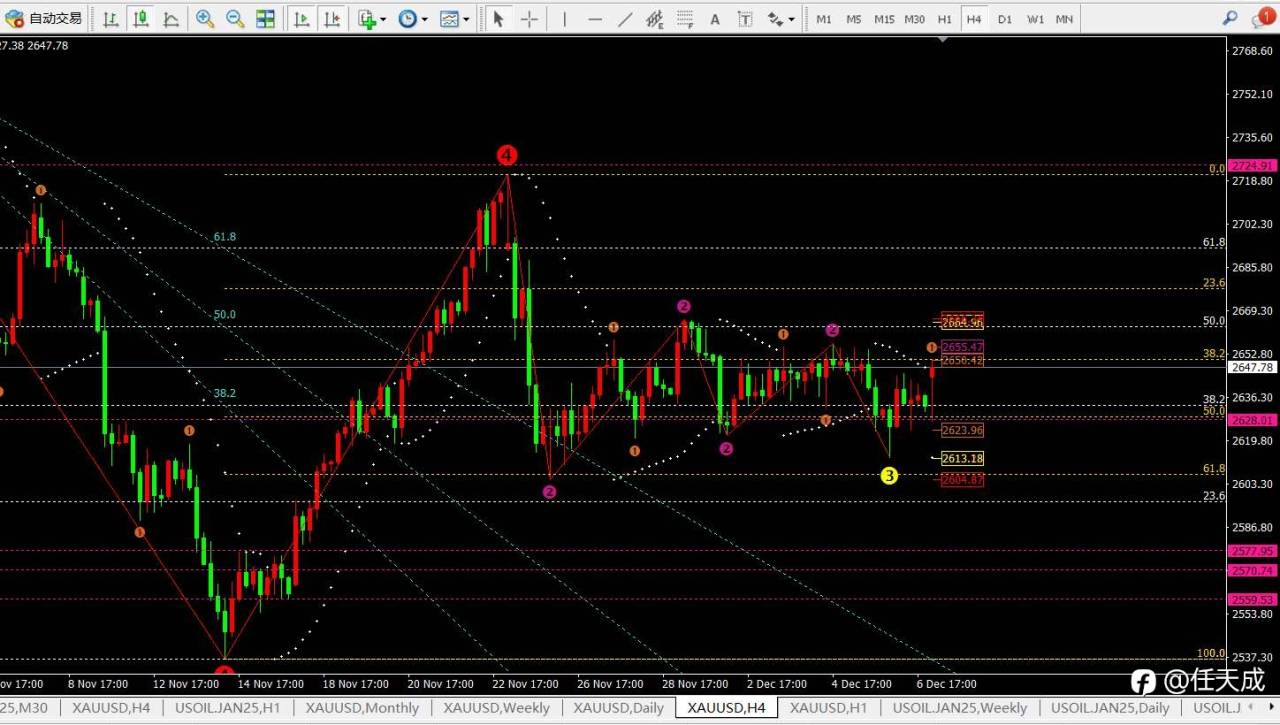Click the 2577.95 price level tag

point(1252,551)
